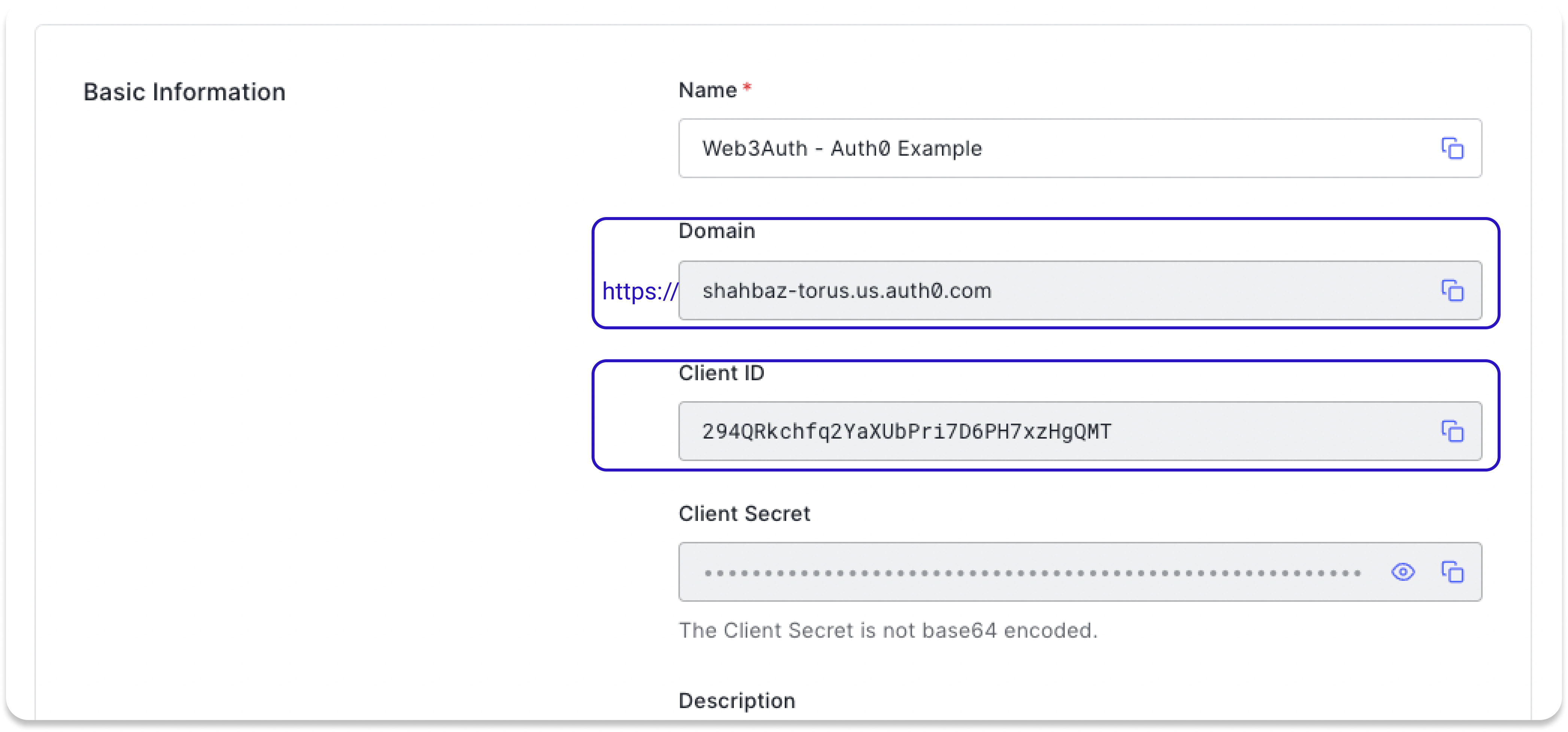Click the Client ID label
This screenshot has height=732, width=1568.
click(721, 373)
